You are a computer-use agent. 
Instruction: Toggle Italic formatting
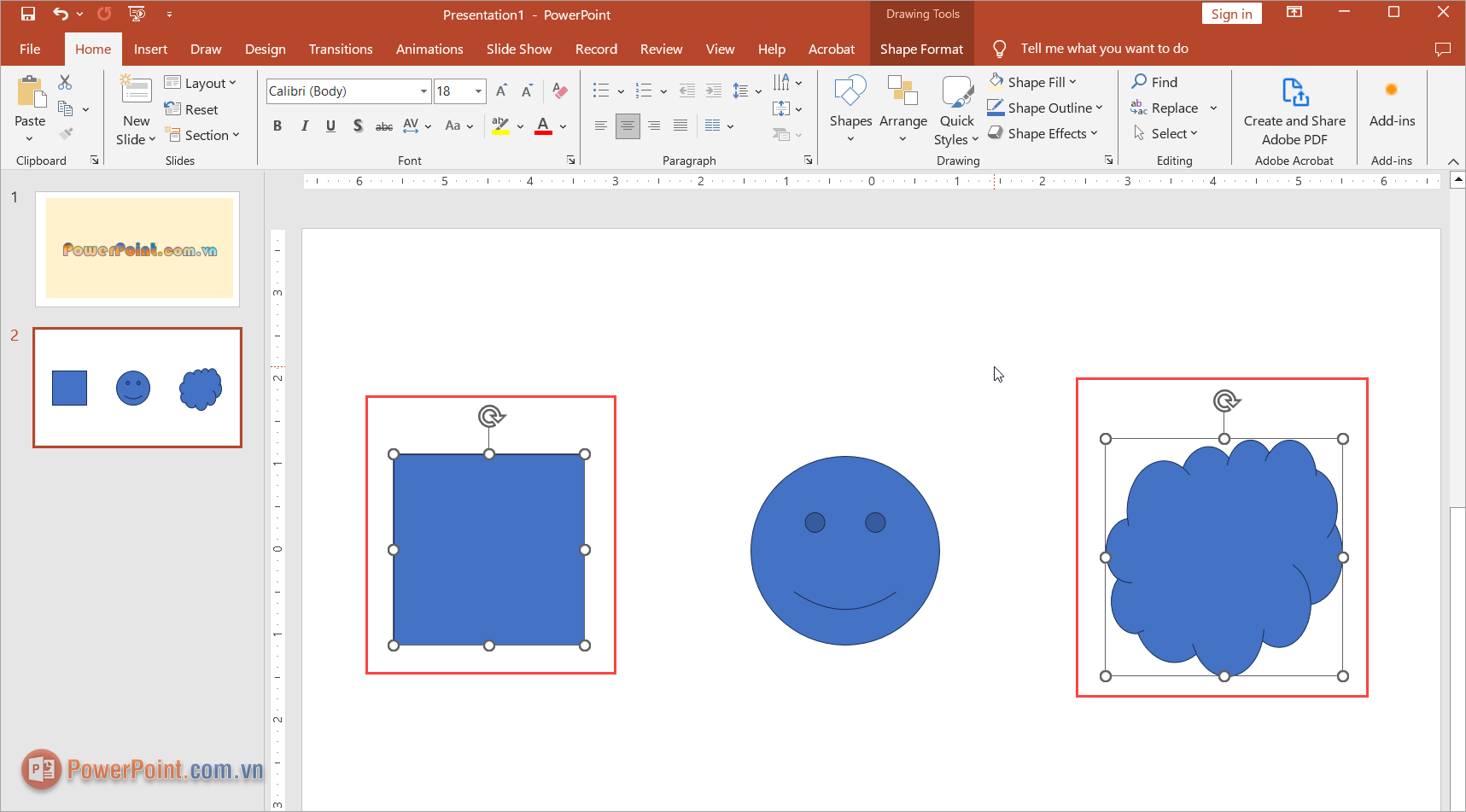[304, 126]
